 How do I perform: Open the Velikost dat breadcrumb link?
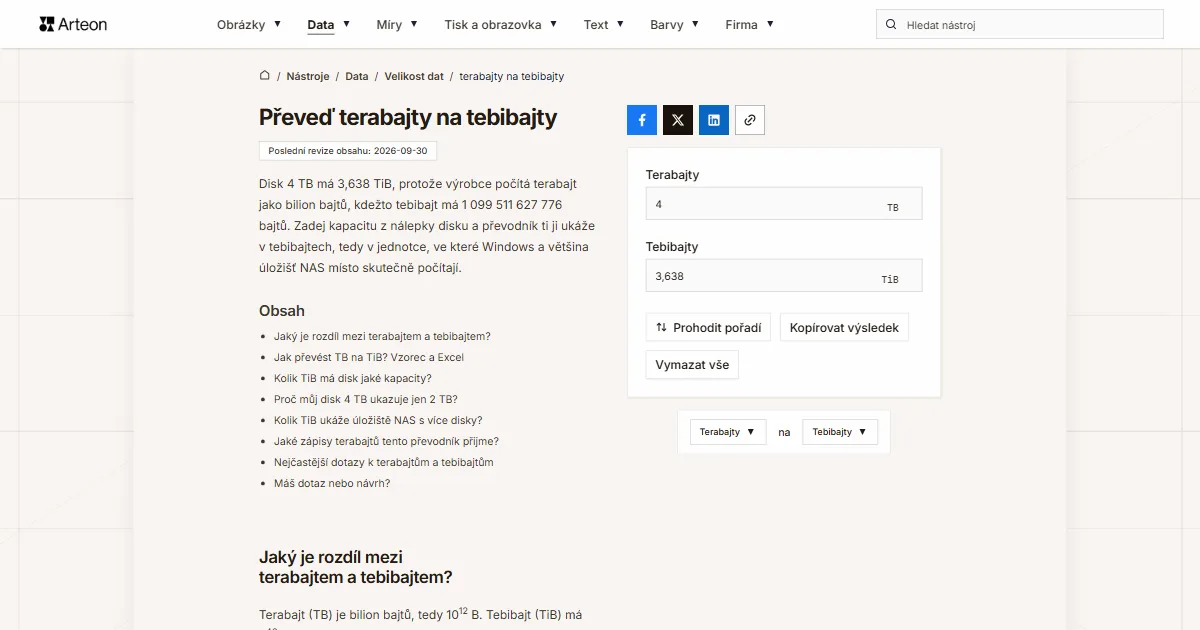click(414, 76)
